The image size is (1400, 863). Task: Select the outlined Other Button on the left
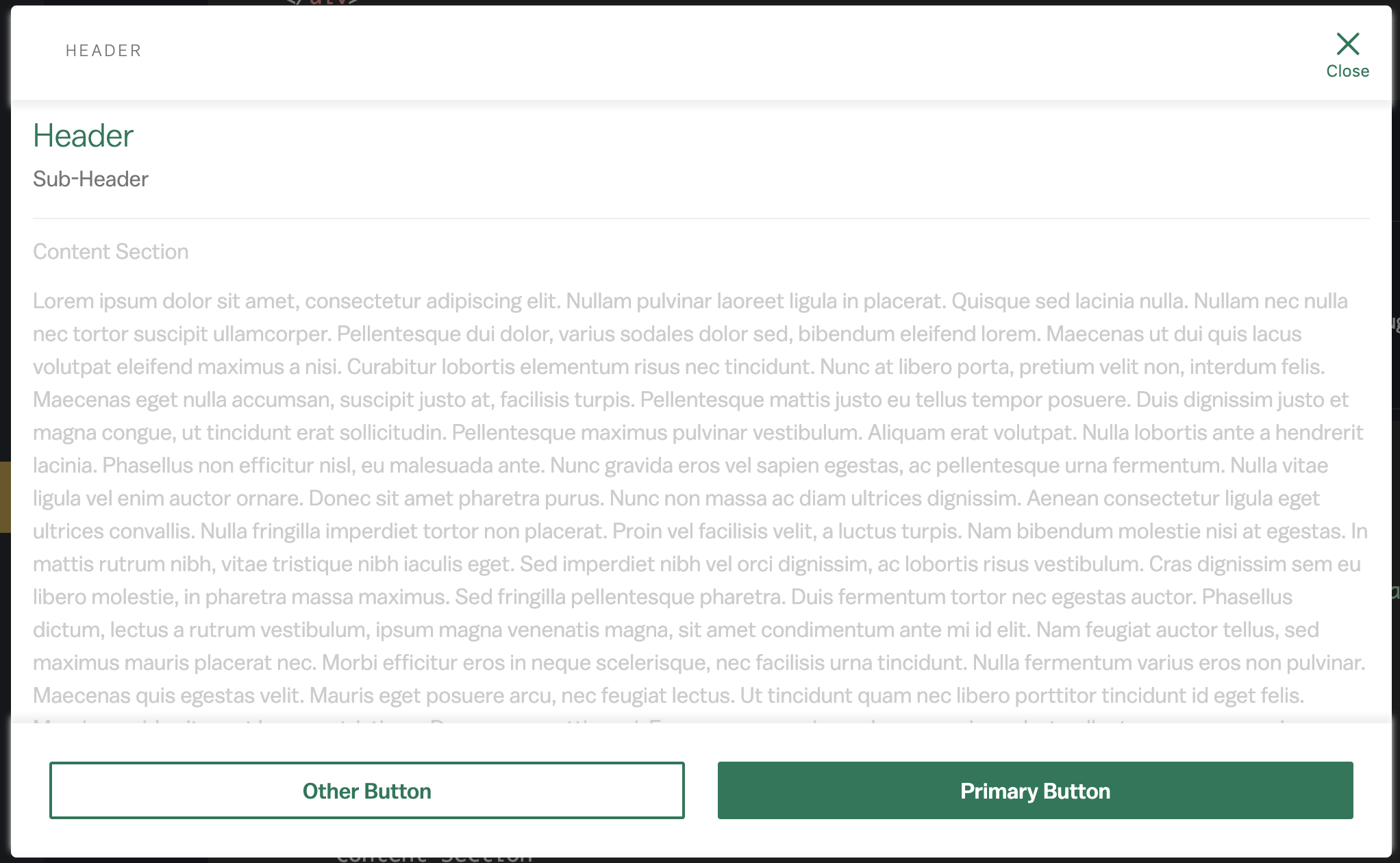pyautogui.click(x=366, y=790)
